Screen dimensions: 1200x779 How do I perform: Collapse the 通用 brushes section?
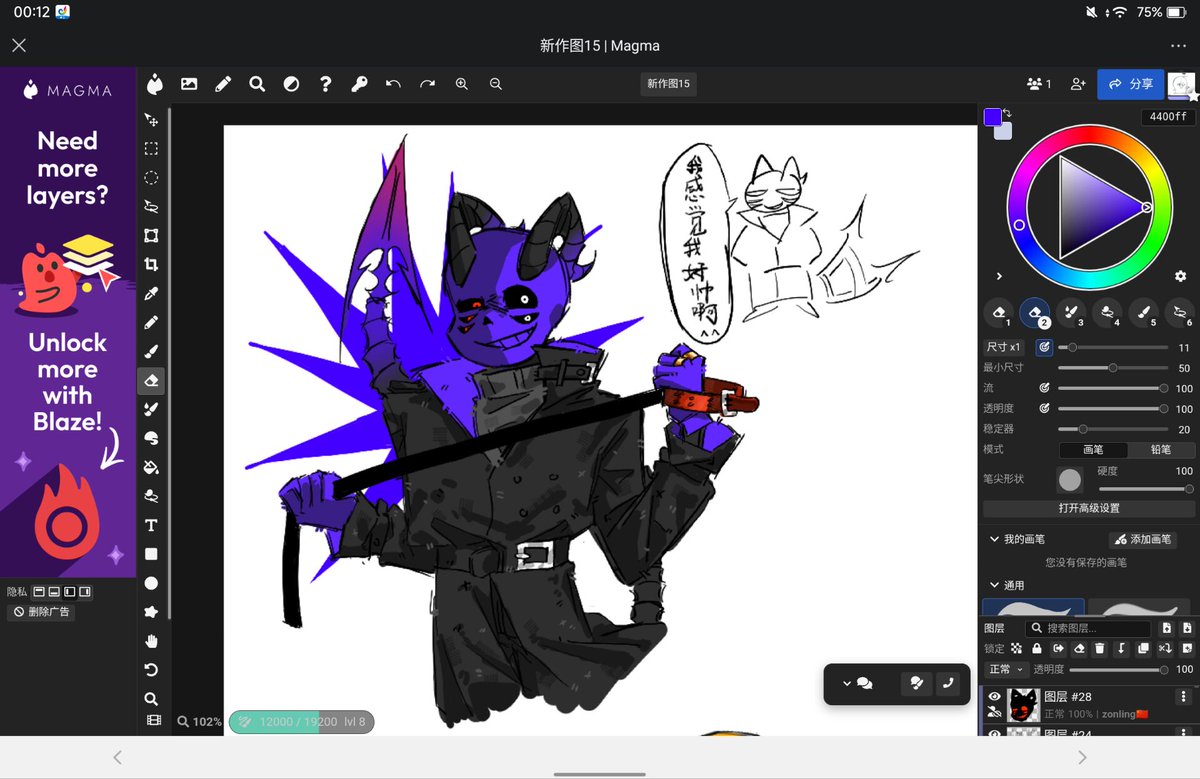click(994, 585)
